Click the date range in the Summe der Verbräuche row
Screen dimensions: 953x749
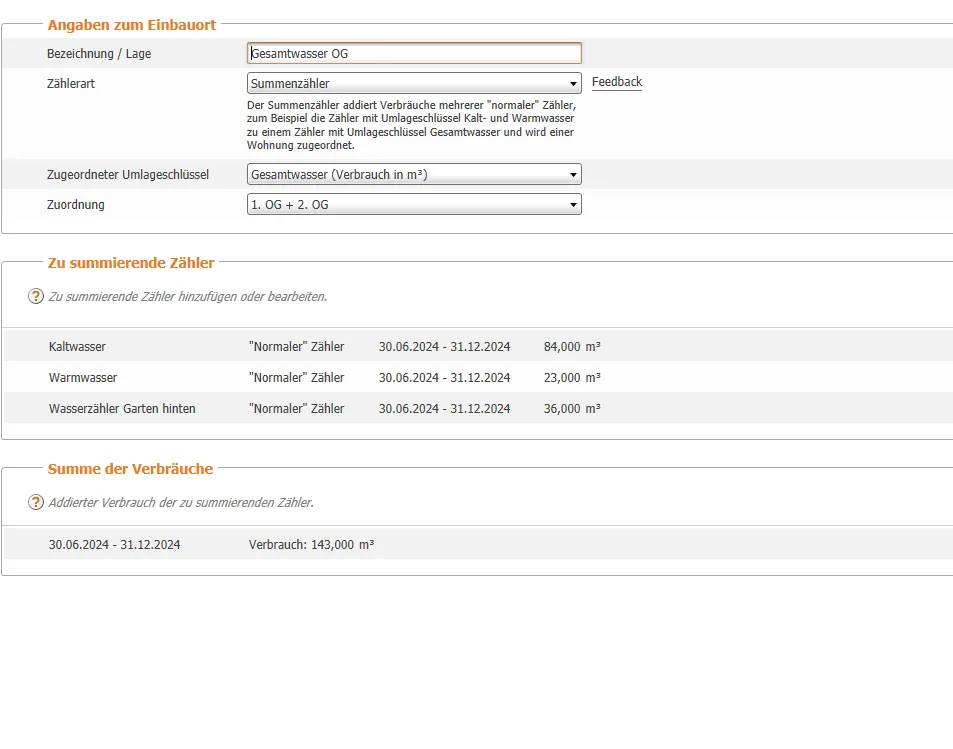[x=114, y=545]
